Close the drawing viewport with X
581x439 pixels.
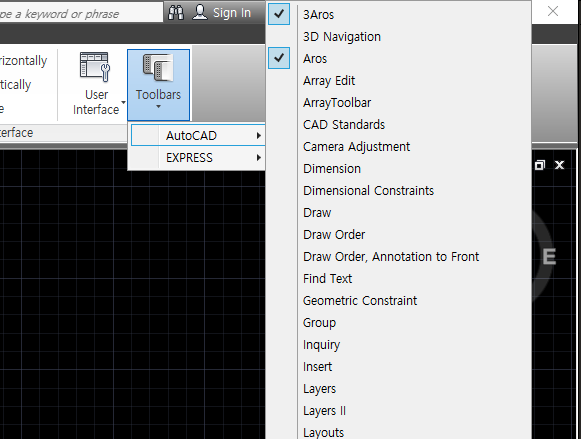(x=560, y=165)
